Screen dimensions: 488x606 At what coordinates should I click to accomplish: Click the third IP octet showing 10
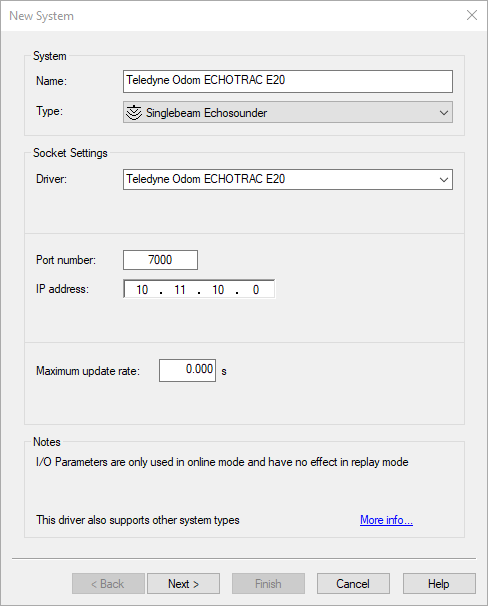pyautogui.click(x=218, y=290)
